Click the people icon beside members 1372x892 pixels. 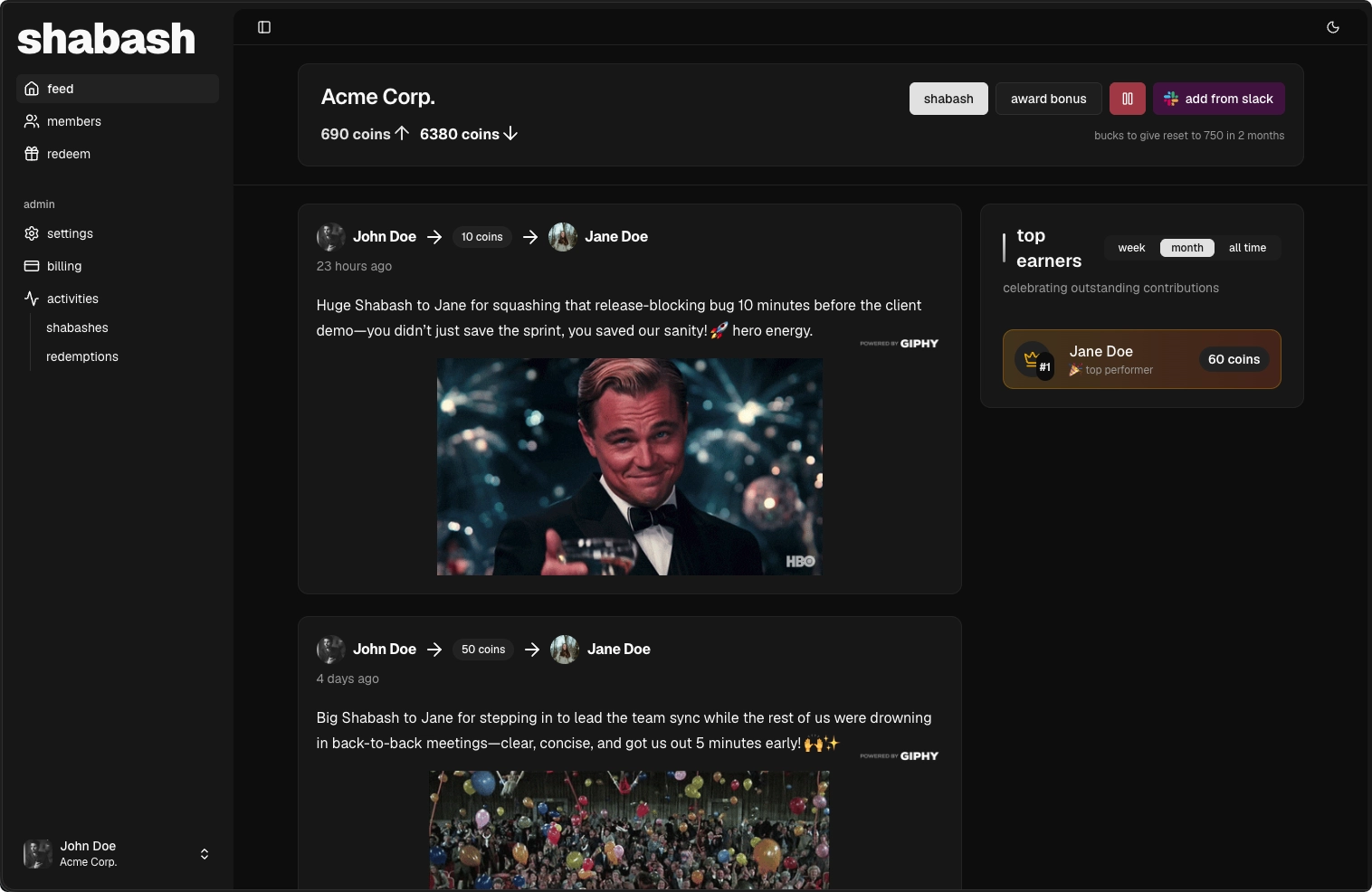(32, 121)
